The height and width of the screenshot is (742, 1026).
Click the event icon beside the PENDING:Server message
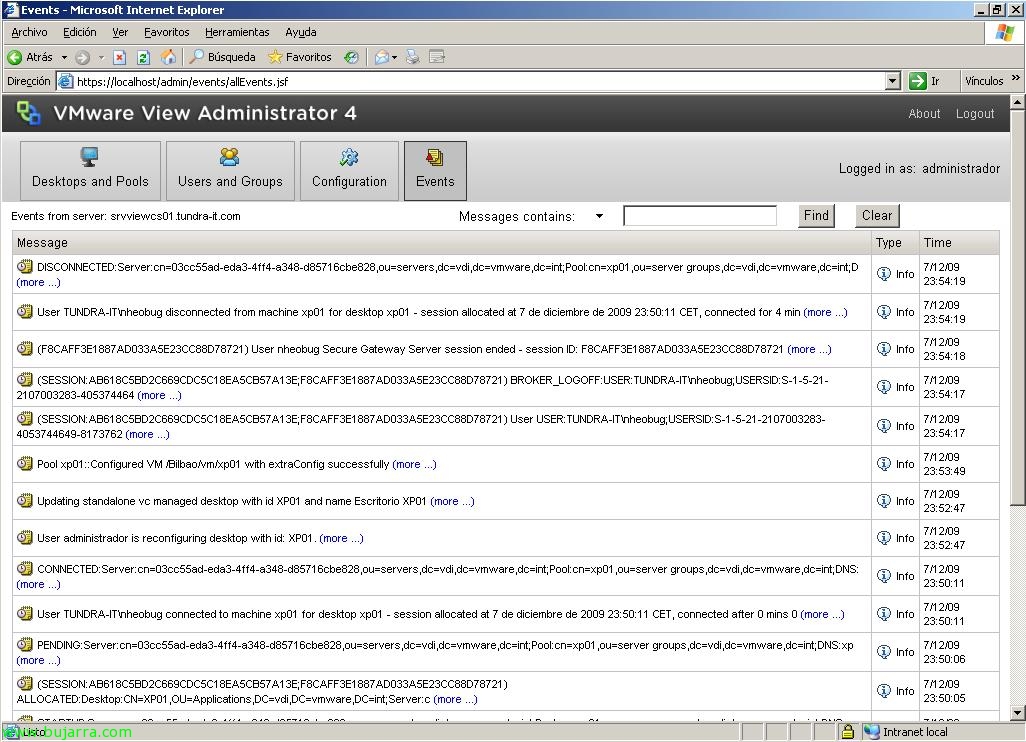pos(24,645)
